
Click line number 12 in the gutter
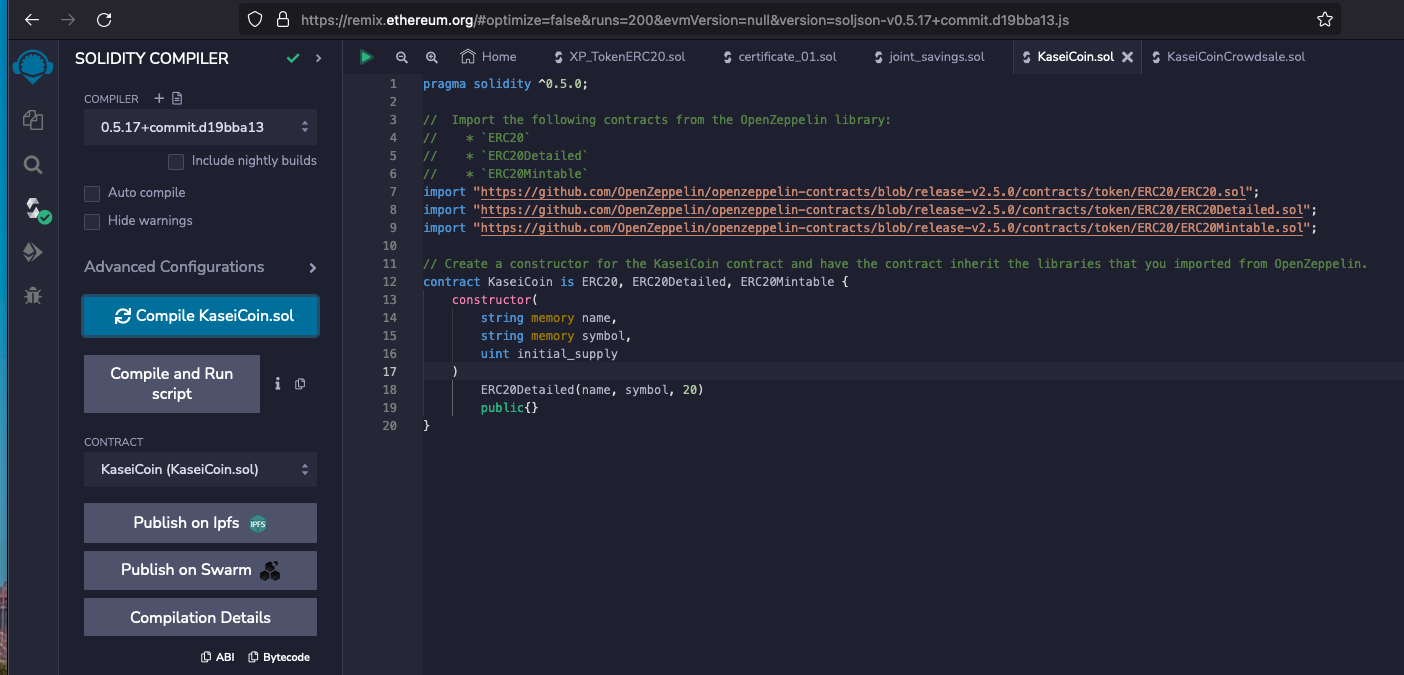[390, 282]
